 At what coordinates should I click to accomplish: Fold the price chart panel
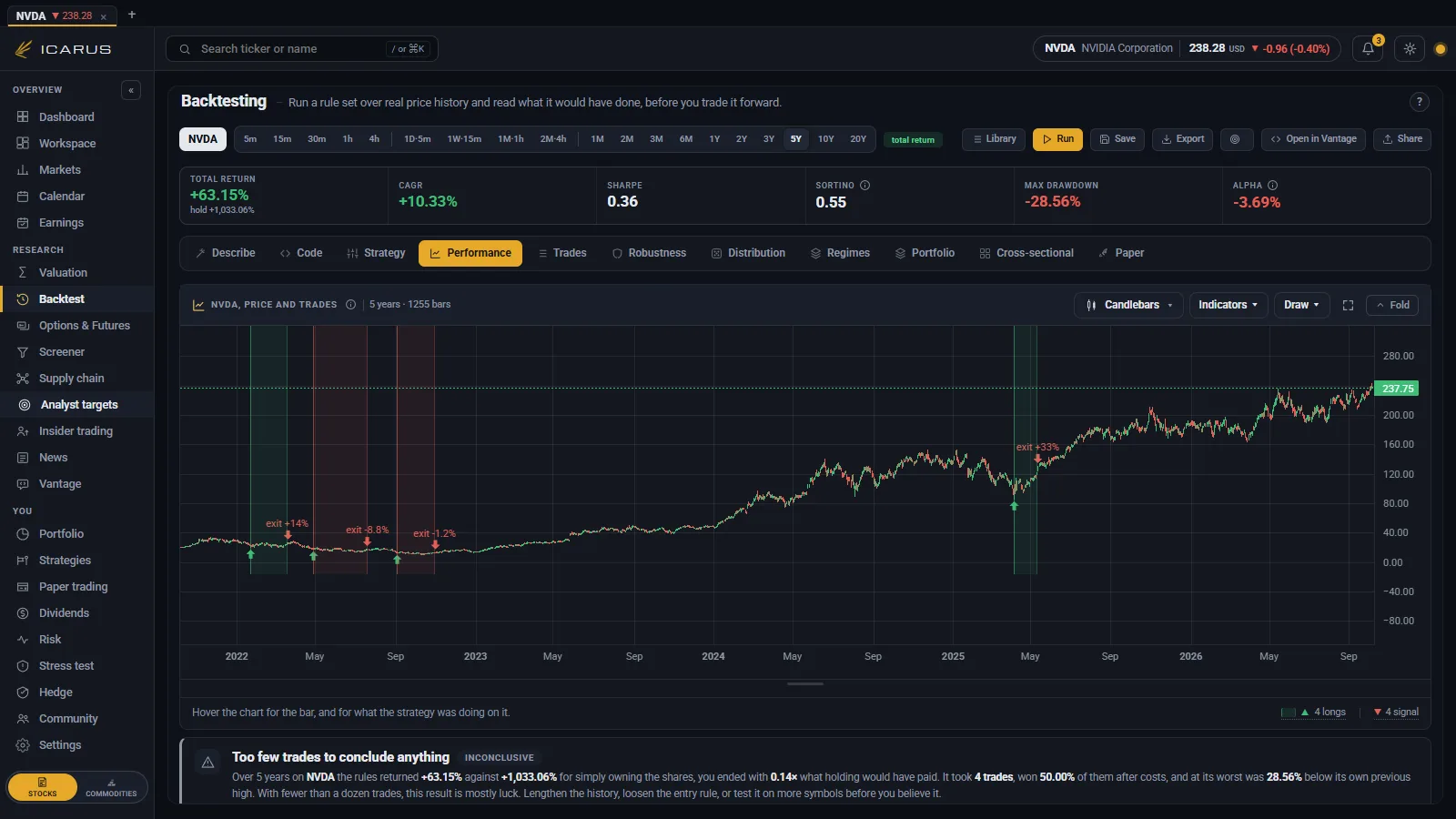pyautogui.click(x=1392, y=305)
